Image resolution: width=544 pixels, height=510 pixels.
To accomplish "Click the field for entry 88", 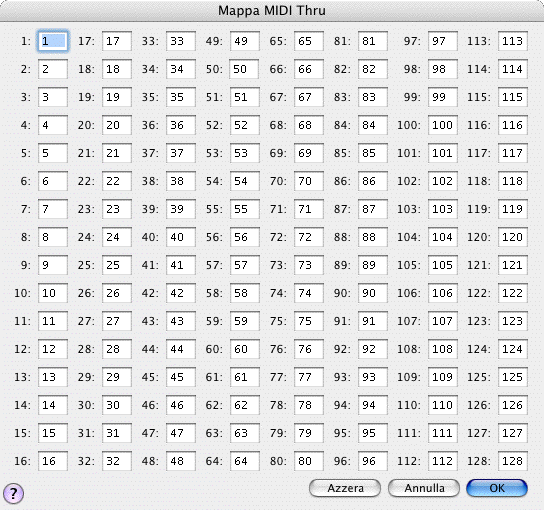I will click(373, 237).
